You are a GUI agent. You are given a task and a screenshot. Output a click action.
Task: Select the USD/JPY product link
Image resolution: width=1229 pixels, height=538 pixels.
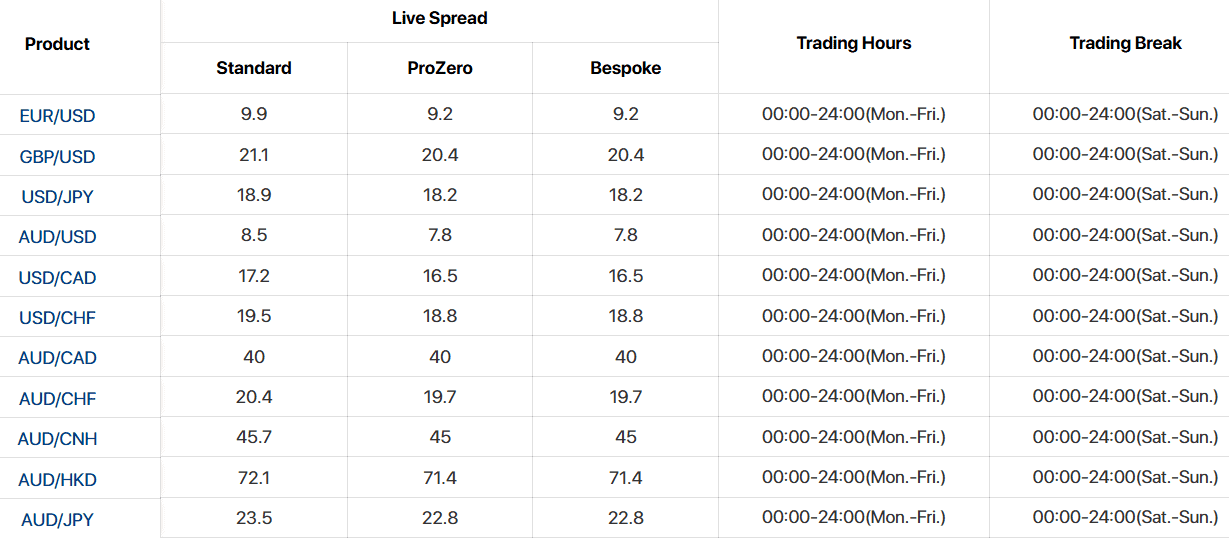[57, 197]
